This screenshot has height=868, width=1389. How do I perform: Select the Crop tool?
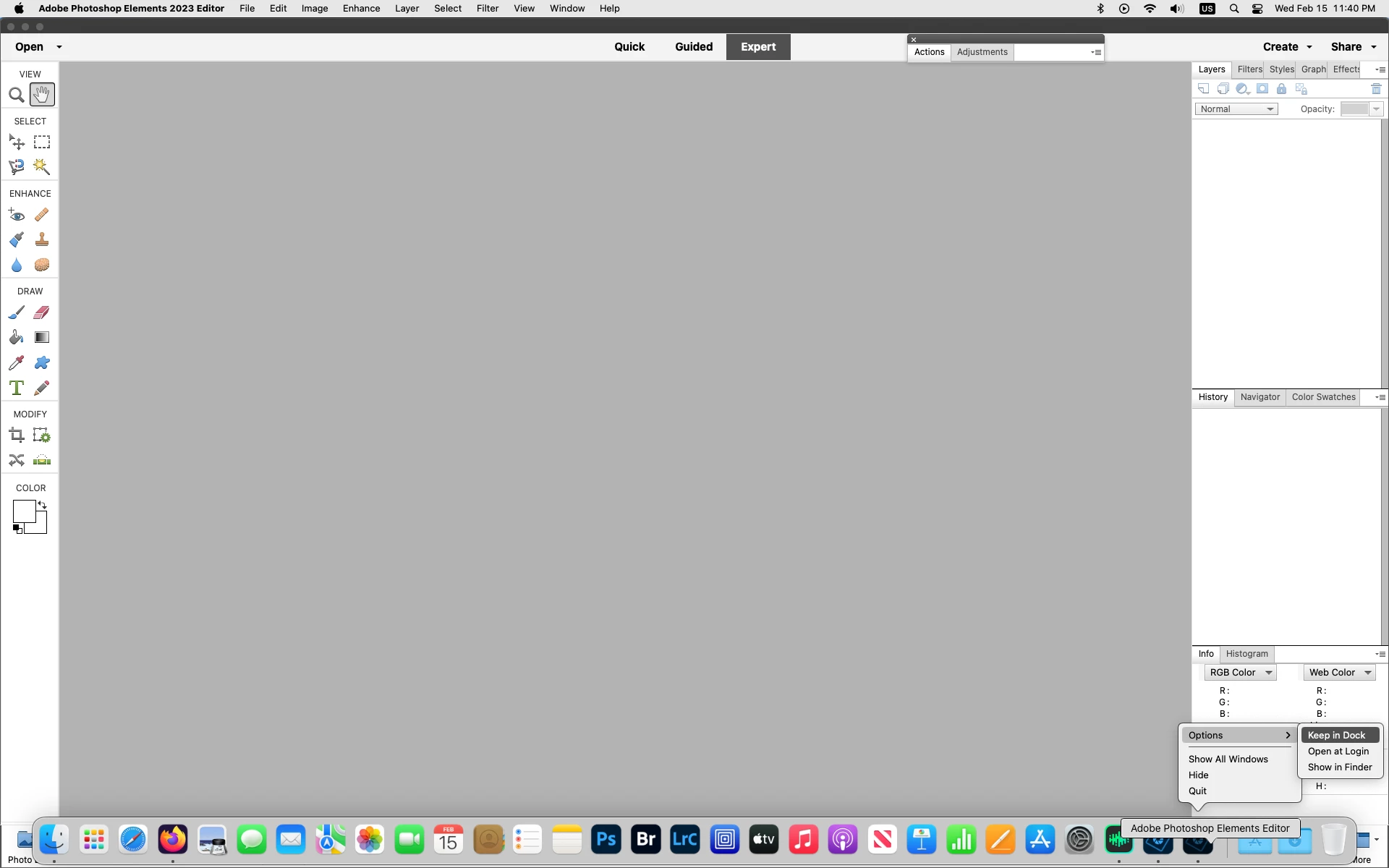pos(16,435)
